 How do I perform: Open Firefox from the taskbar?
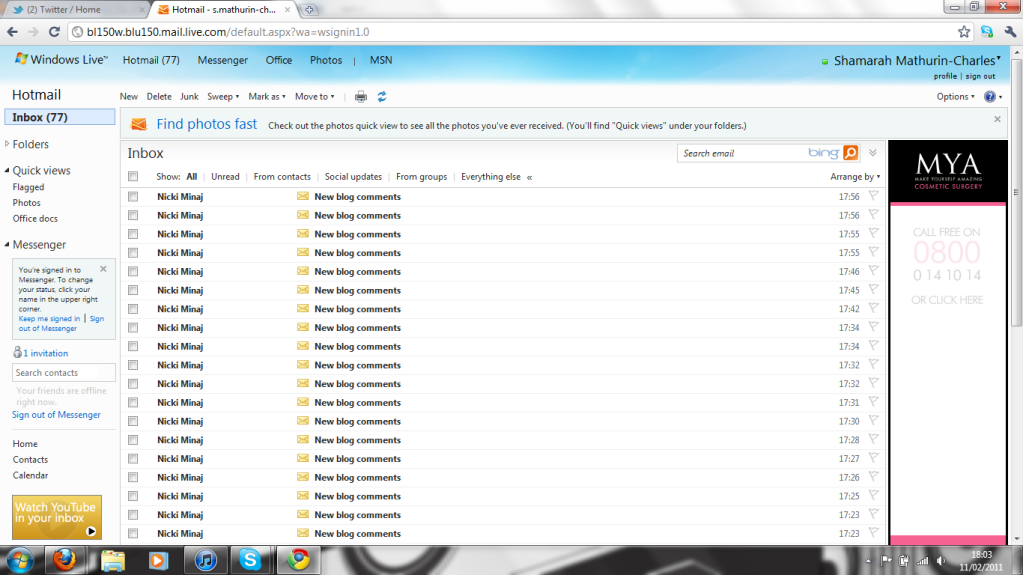tap(65, 560)
